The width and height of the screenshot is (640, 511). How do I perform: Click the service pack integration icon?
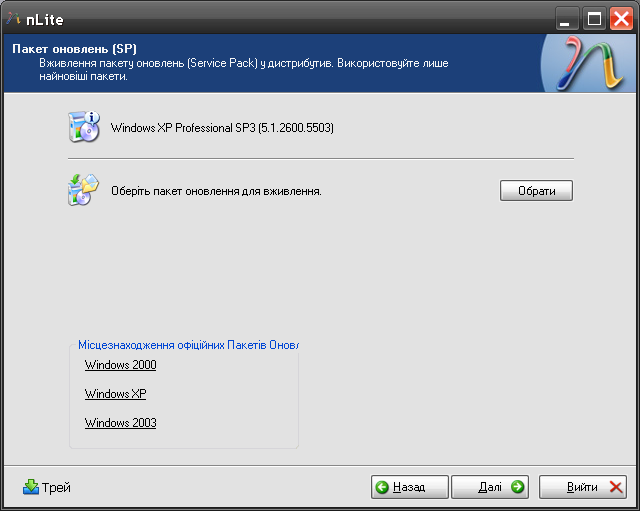coord(83,190)
